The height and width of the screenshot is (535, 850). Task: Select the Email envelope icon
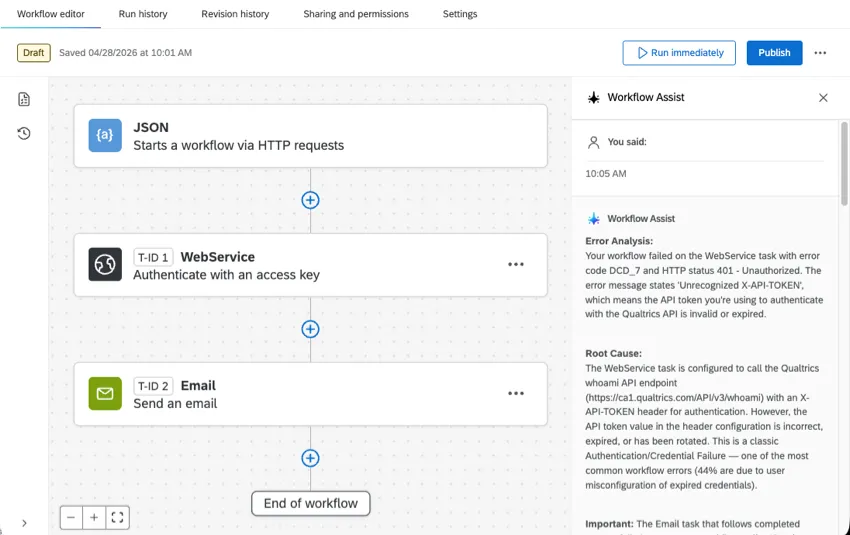[x=105, y=394]
